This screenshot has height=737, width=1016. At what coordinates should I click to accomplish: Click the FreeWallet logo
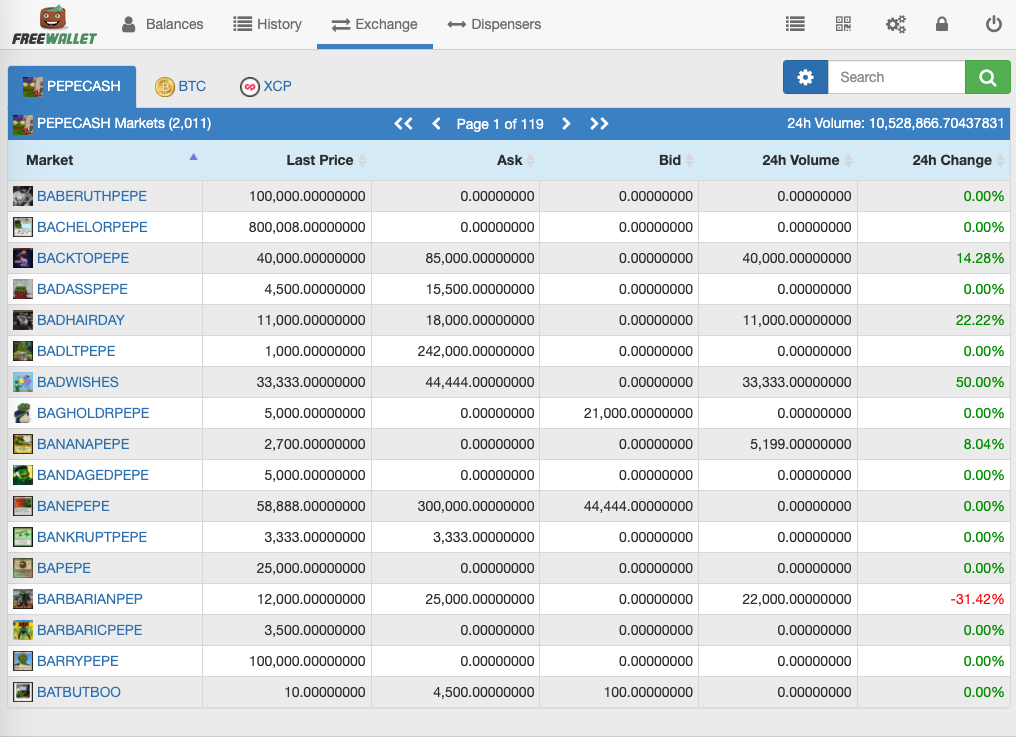point(54,25)
